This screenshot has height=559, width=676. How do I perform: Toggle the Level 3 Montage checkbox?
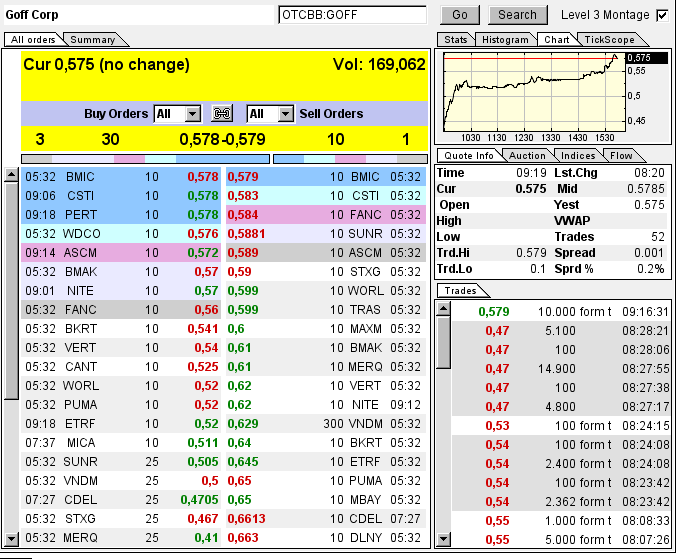coord(662,16)
